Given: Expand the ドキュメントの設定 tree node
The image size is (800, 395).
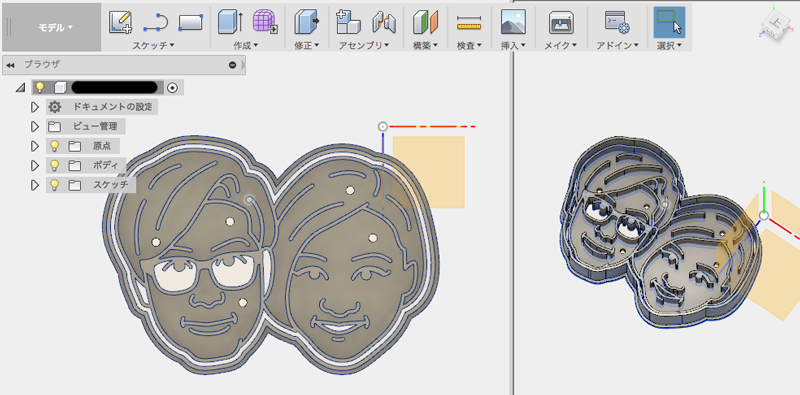Looking at the screenshot, I should coord(35,107).
